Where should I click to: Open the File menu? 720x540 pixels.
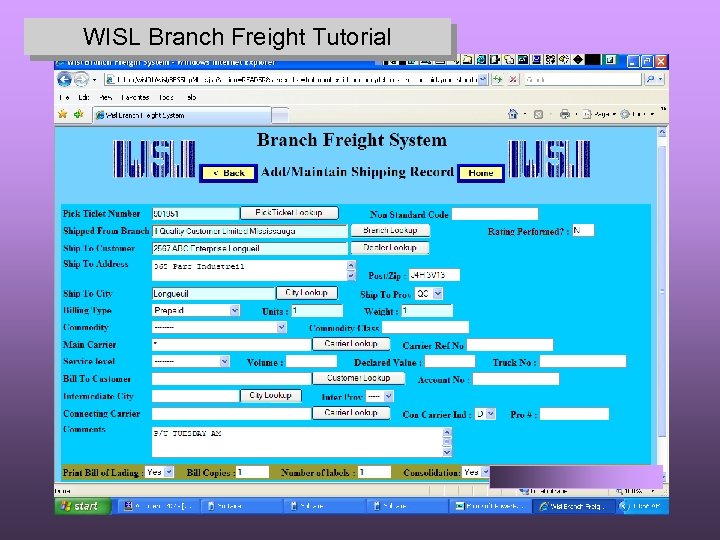click(x=64, y=97)
